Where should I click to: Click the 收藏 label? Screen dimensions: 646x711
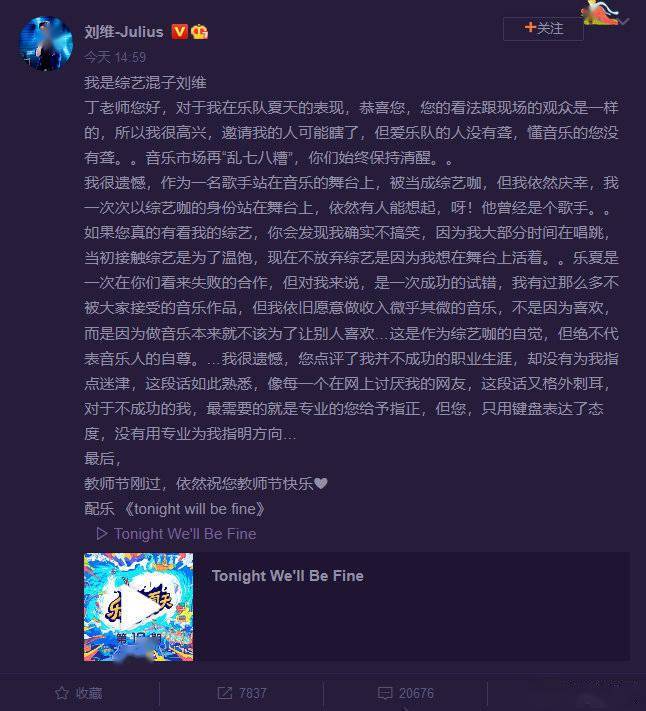[89, 693]
